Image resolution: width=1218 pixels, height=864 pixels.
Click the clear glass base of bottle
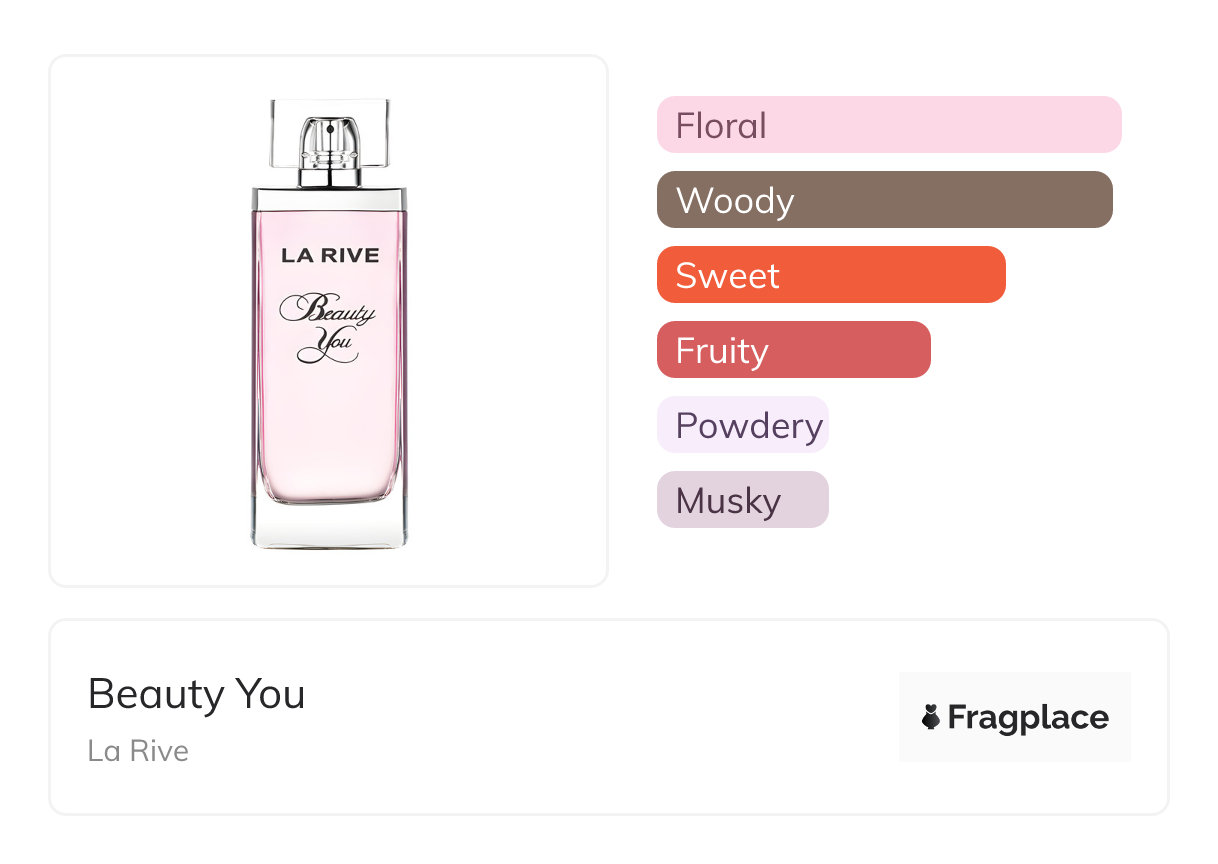pyautogui.click(x=329, y=527)
